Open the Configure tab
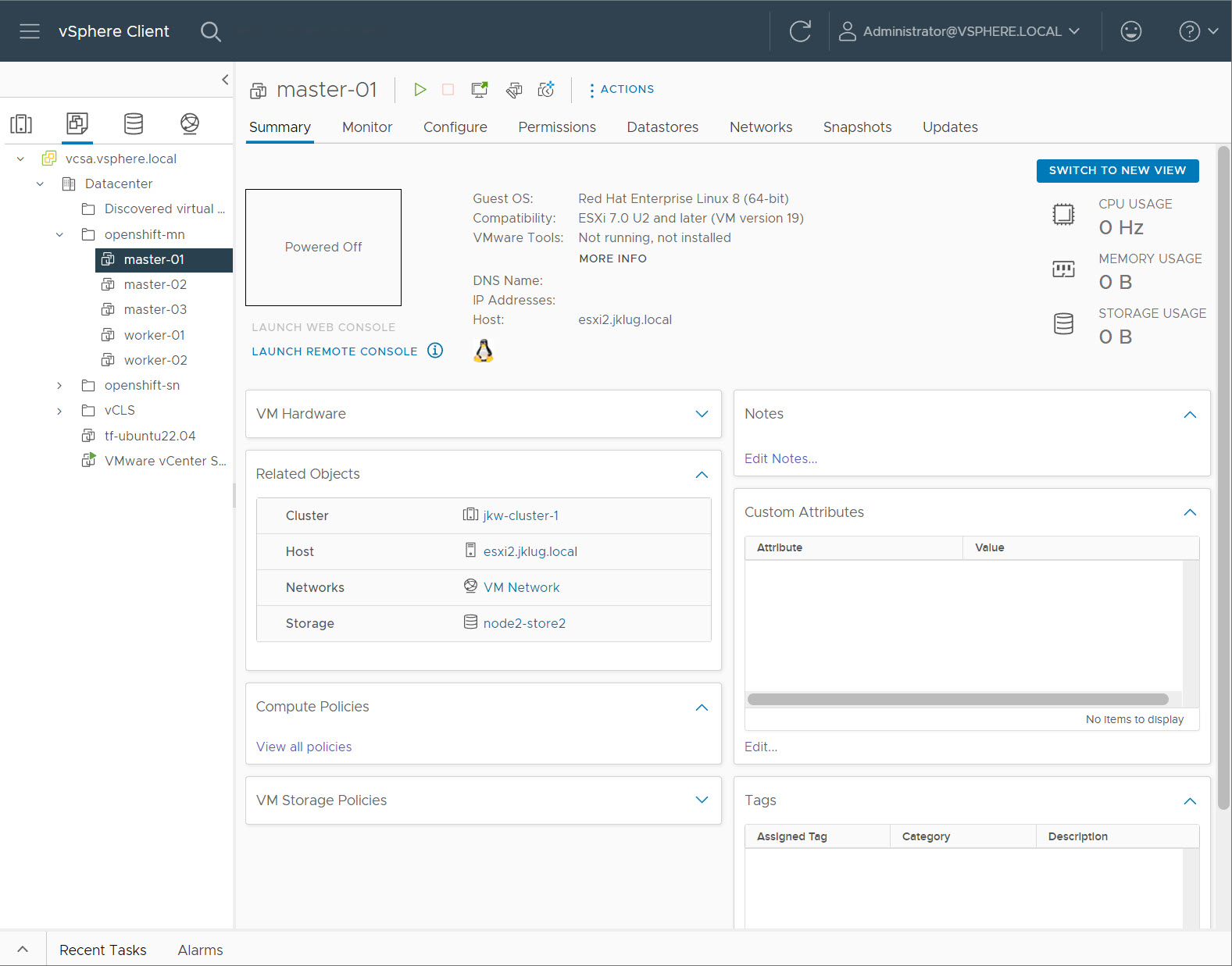 (x=455, y=127)
